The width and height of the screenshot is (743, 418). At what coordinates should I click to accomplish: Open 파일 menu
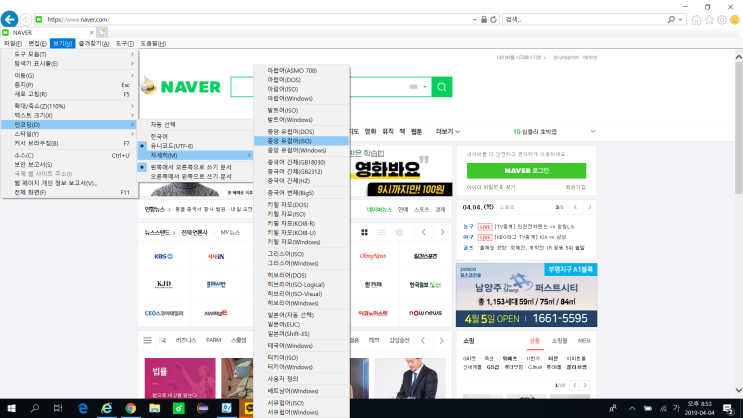(x=12, y=43)
